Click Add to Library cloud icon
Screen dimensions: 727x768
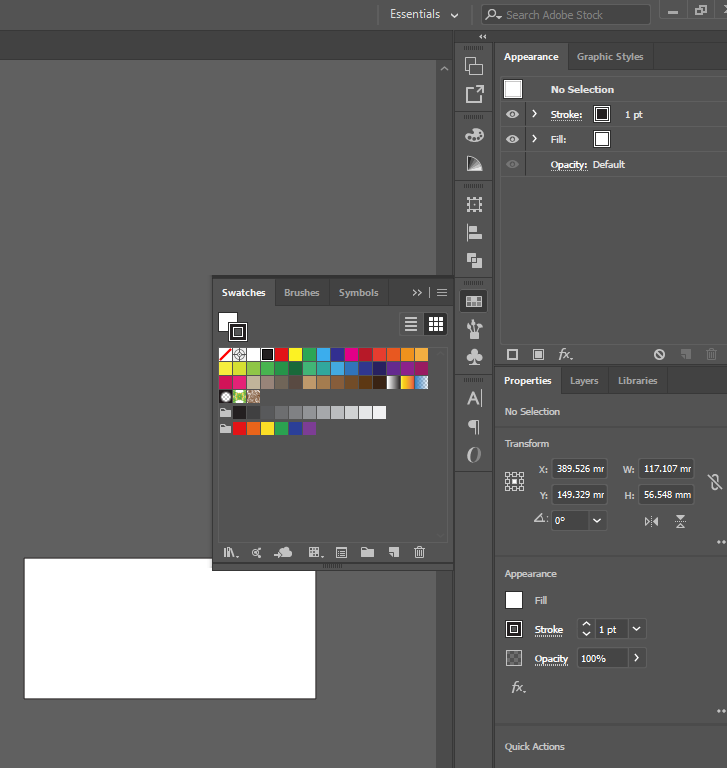click(283, 552)
